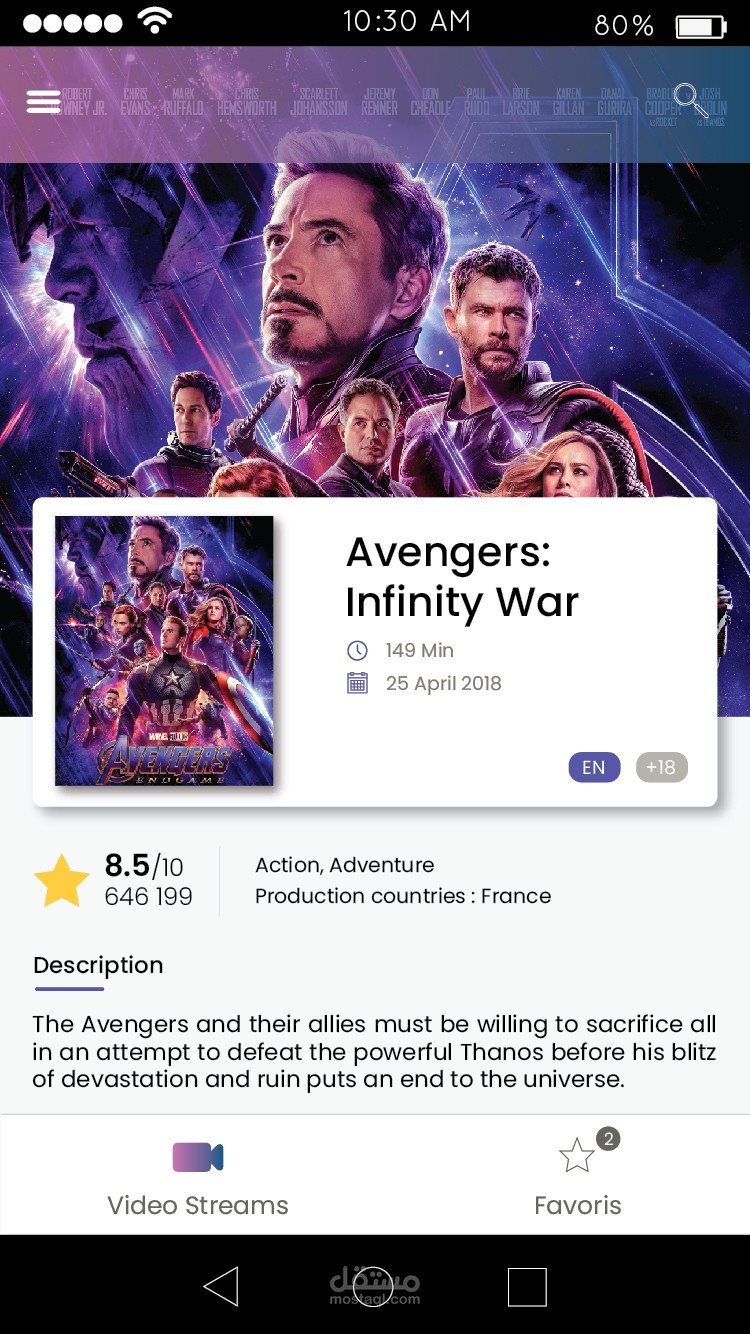Tap the search magnifier icon
Viewport: 750px width, 1334px height.
click(689, 100)
